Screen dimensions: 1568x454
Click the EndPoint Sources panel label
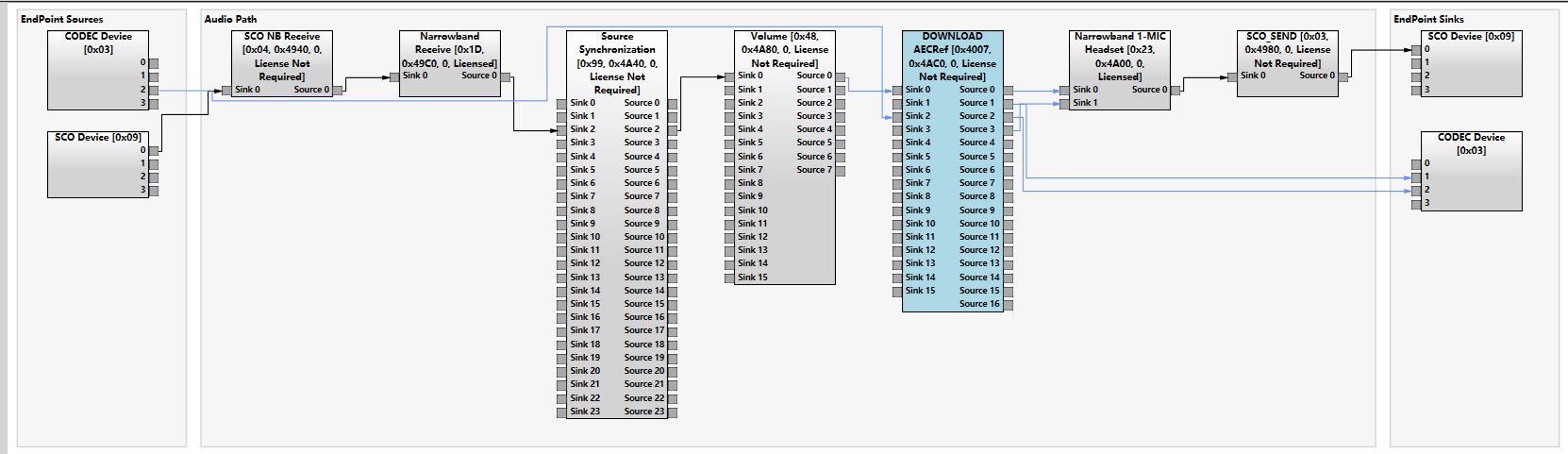[x=62, y=19]
